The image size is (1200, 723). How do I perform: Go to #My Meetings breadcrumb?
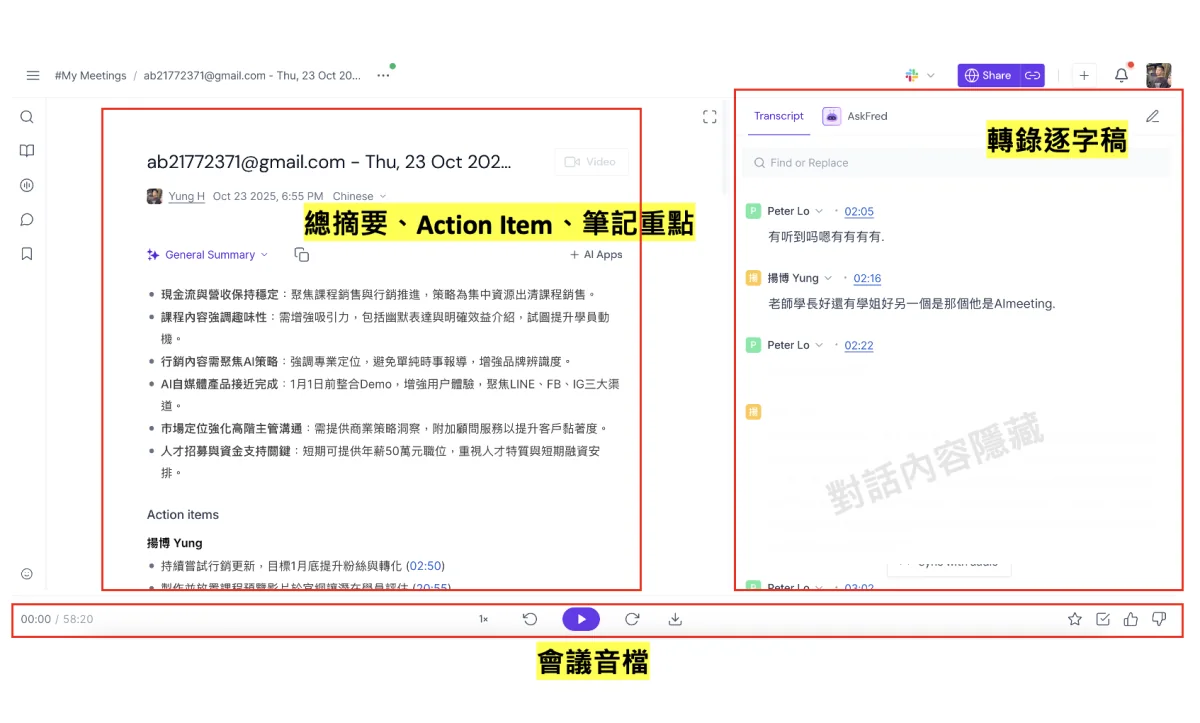[90, 75]
